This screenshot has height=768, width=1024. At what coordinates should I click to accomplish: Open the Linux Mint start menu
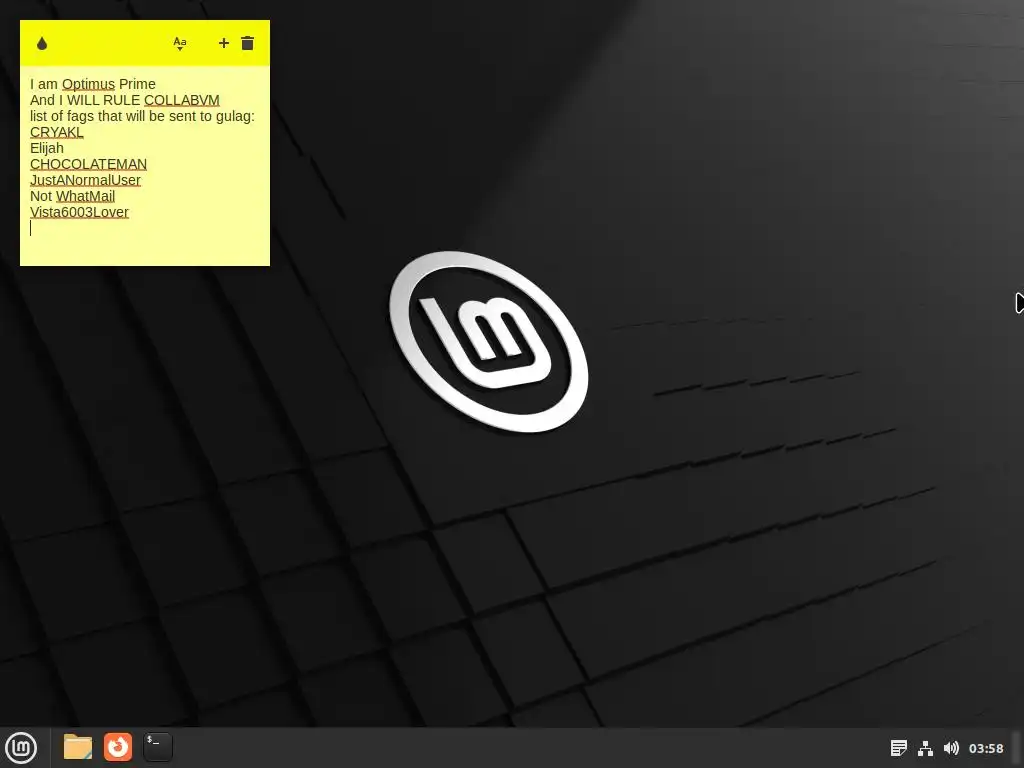pos(21,748)
